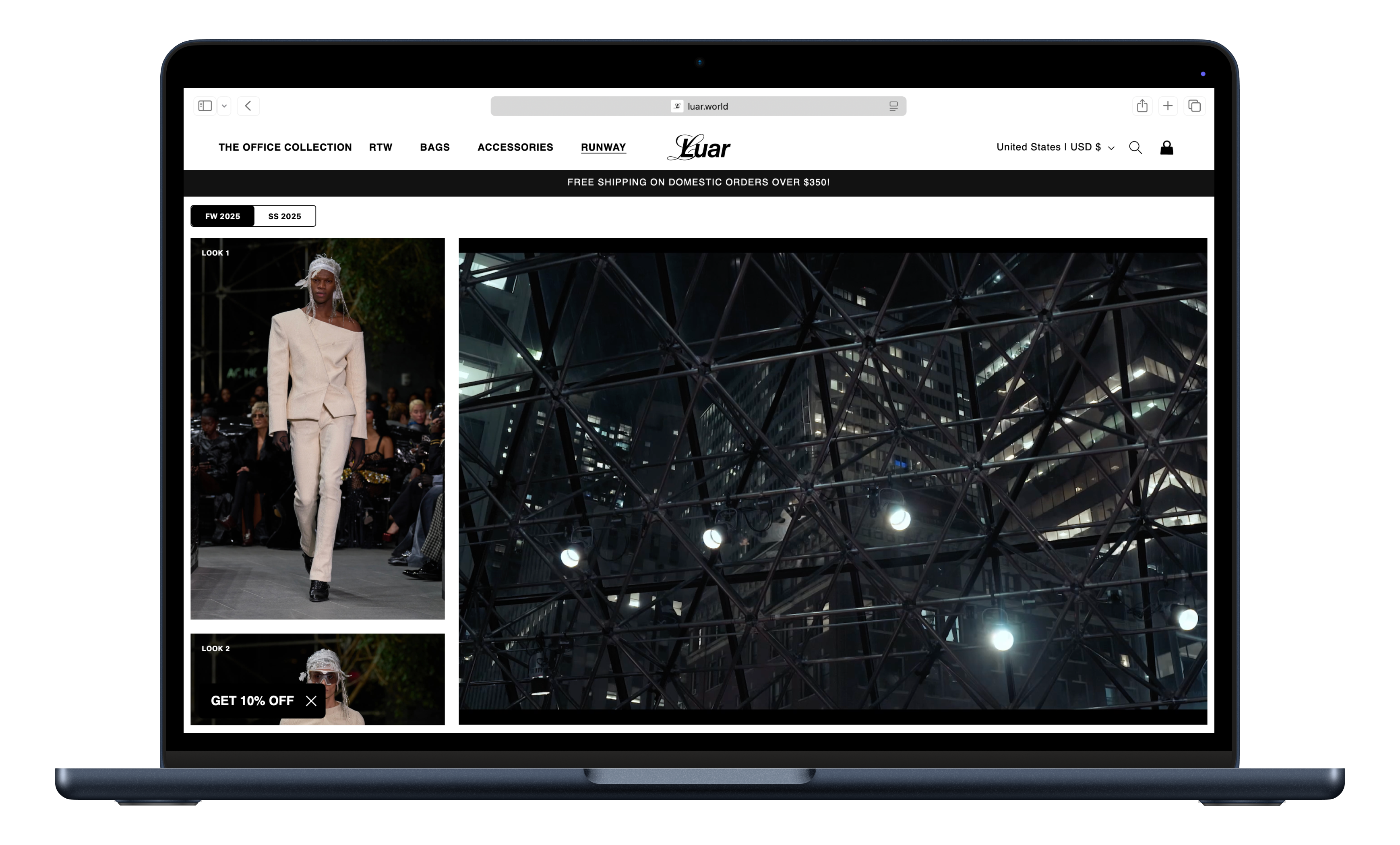
Task: Open The Office Collection menu item
Action: (x=285, y=147)
